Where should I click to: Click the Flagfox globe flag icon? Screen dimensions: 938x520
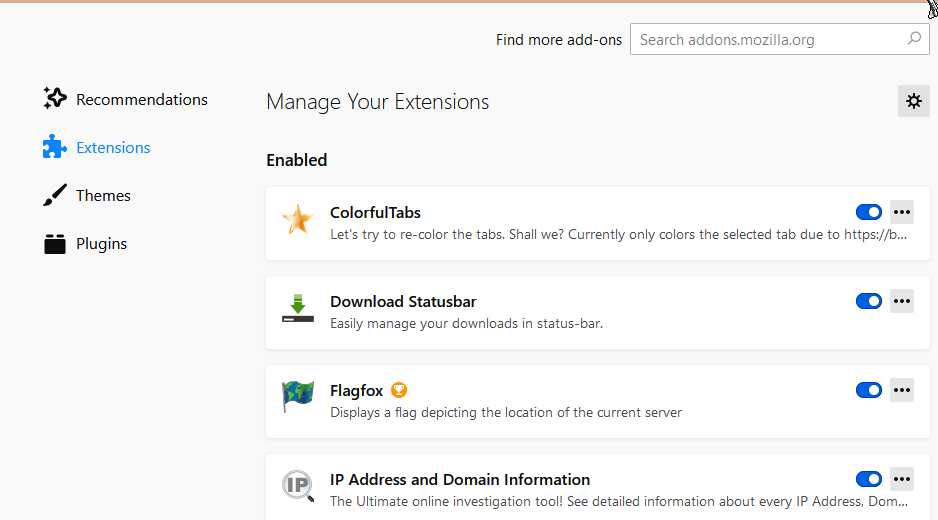coord(297,397)
